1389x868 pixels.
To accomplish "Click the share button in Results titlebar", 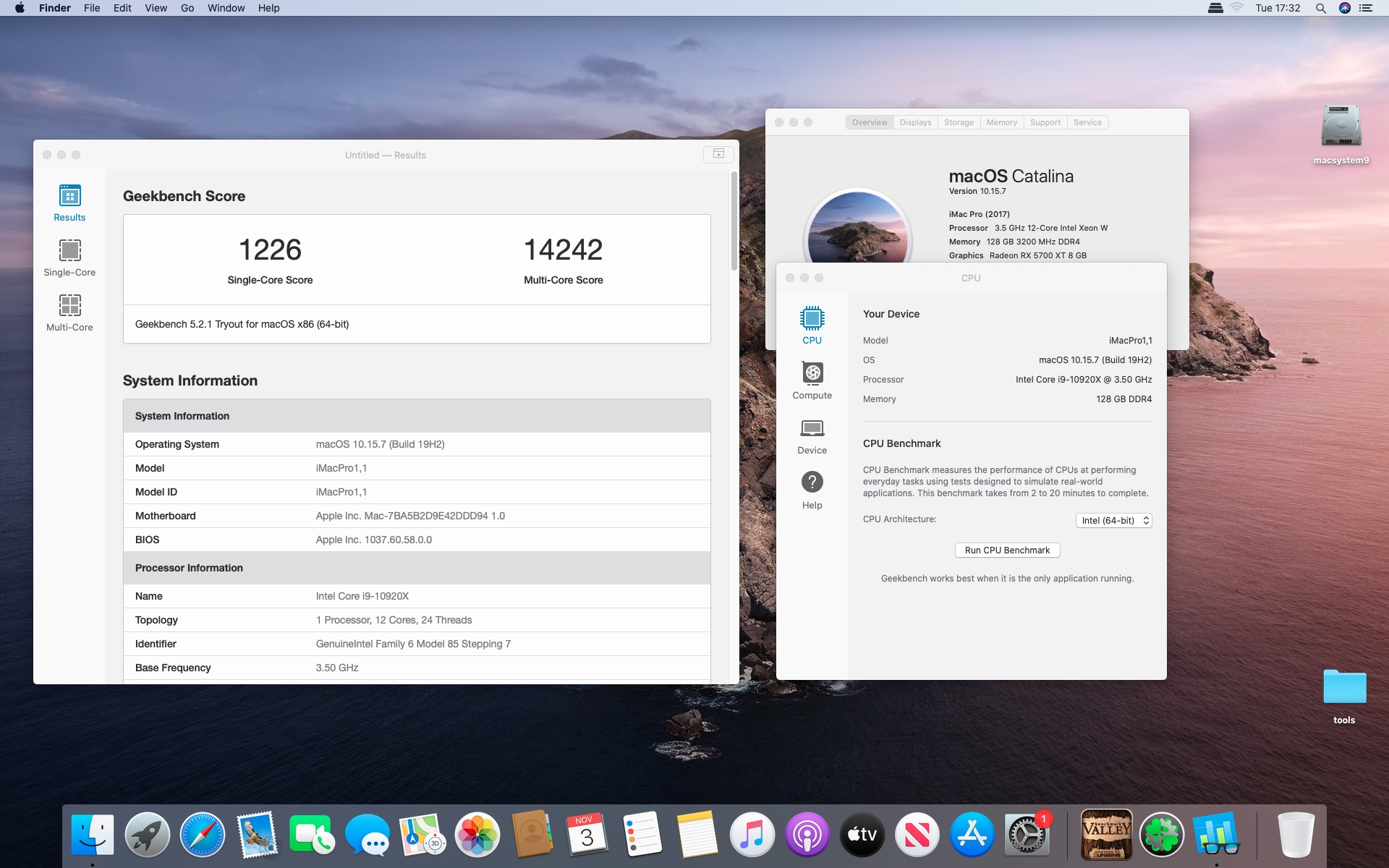I will (718, 154).
